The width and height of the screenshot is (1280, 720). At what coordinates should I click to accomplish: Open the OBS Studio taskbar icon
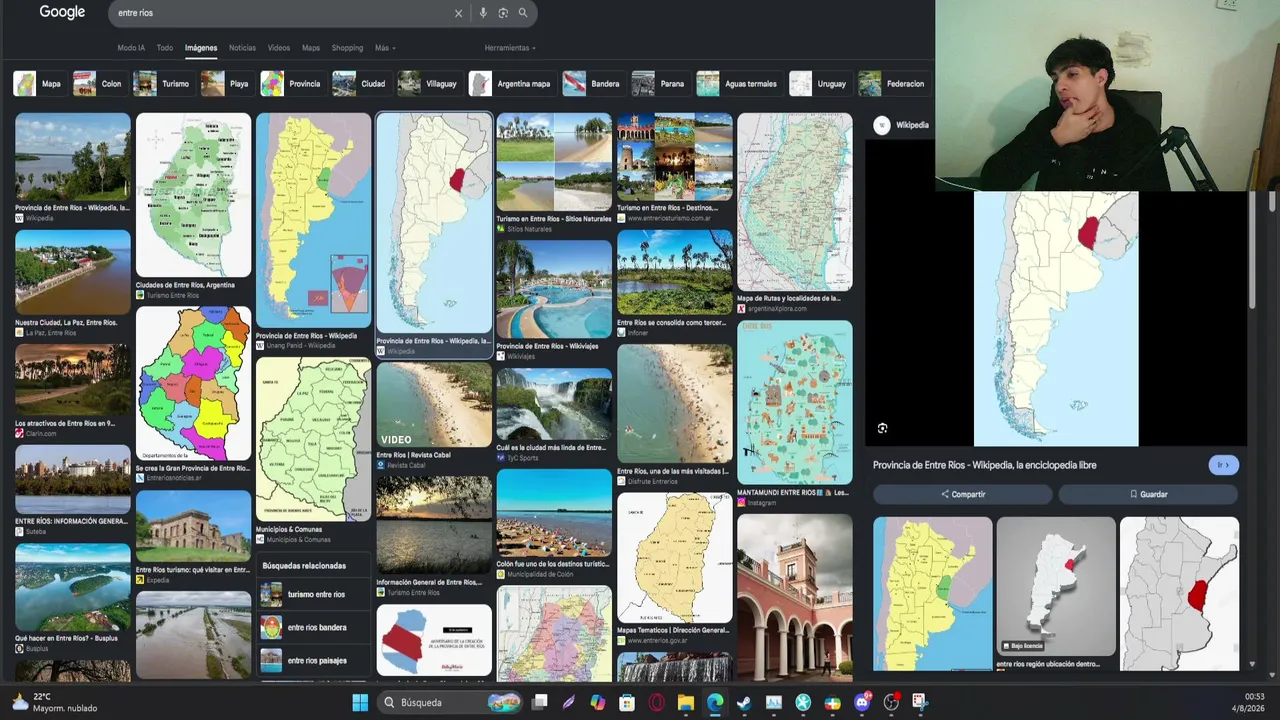(891, 703)
